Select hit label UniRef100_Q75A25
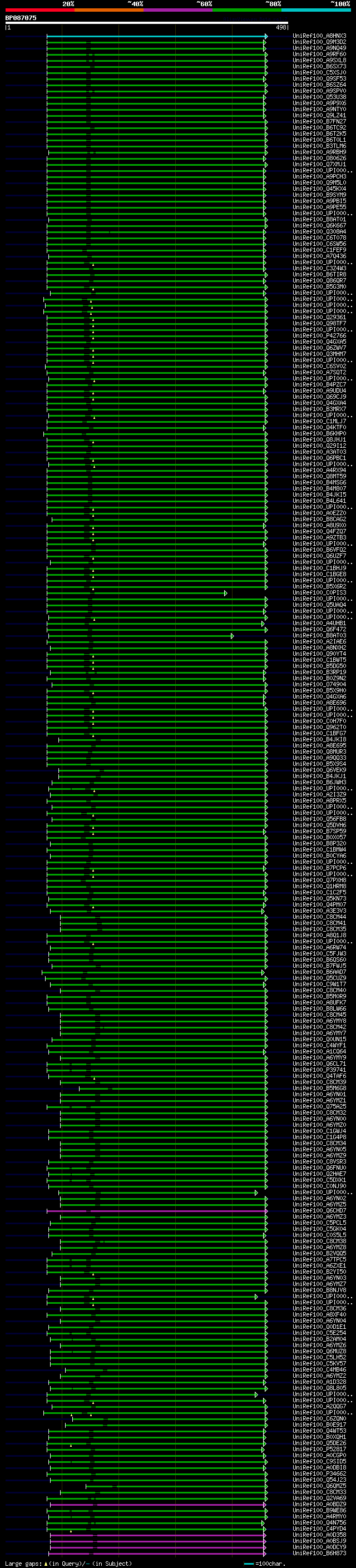 click(x=319, y=1106)
